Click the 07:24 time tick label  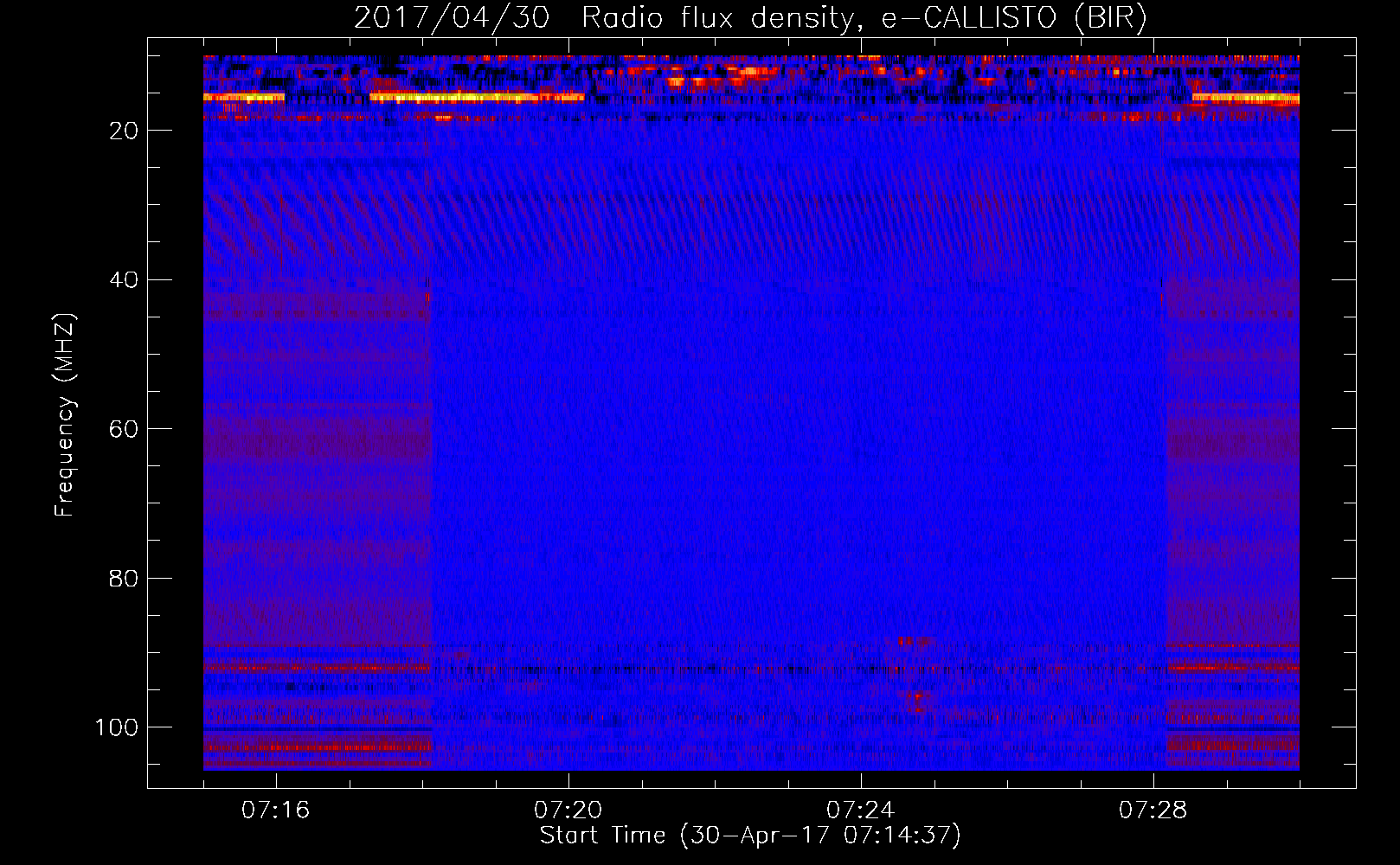[861, 811]
